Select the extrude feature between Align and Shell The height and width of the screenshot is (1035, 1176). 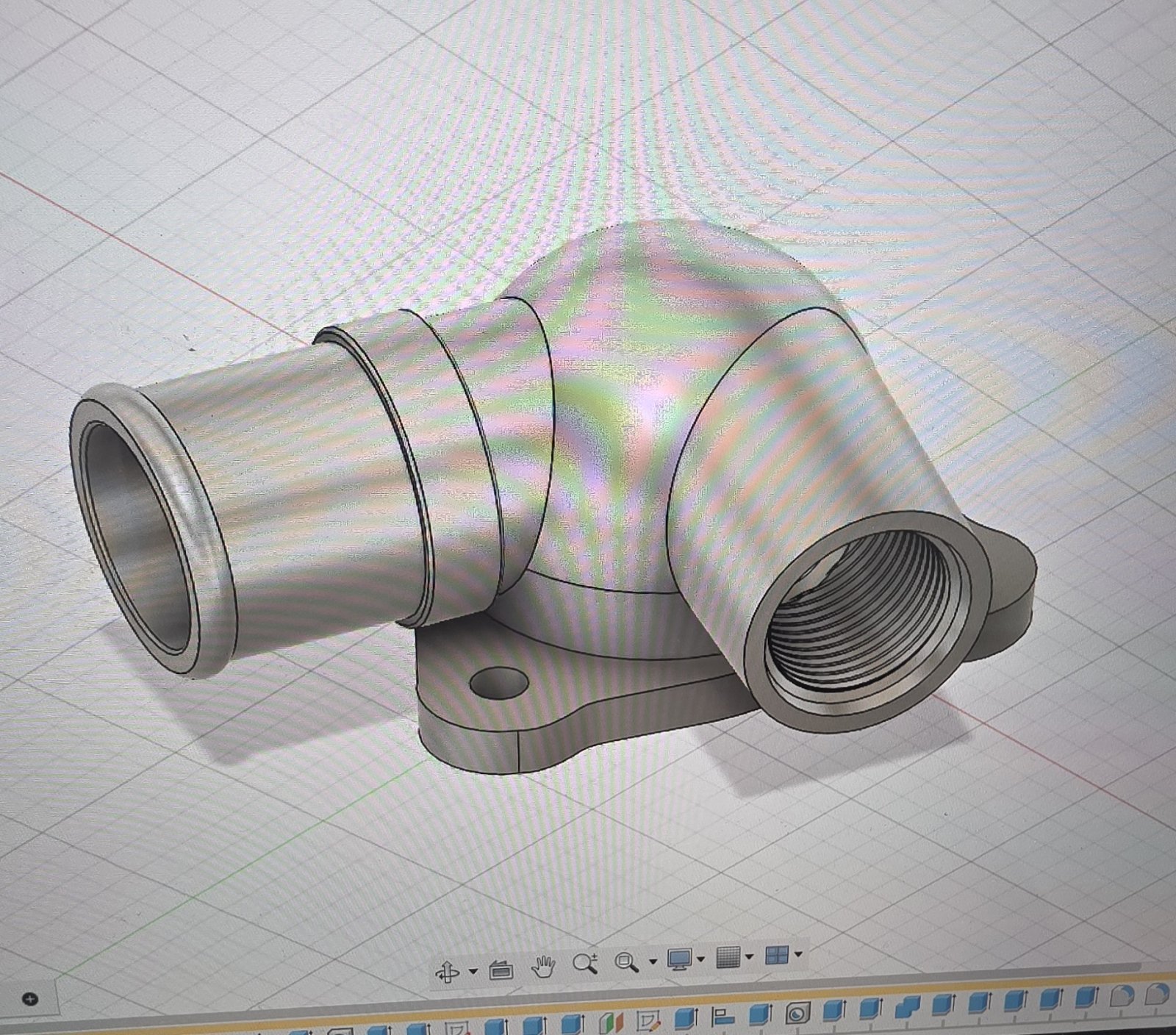click(x=761, y=1015)
